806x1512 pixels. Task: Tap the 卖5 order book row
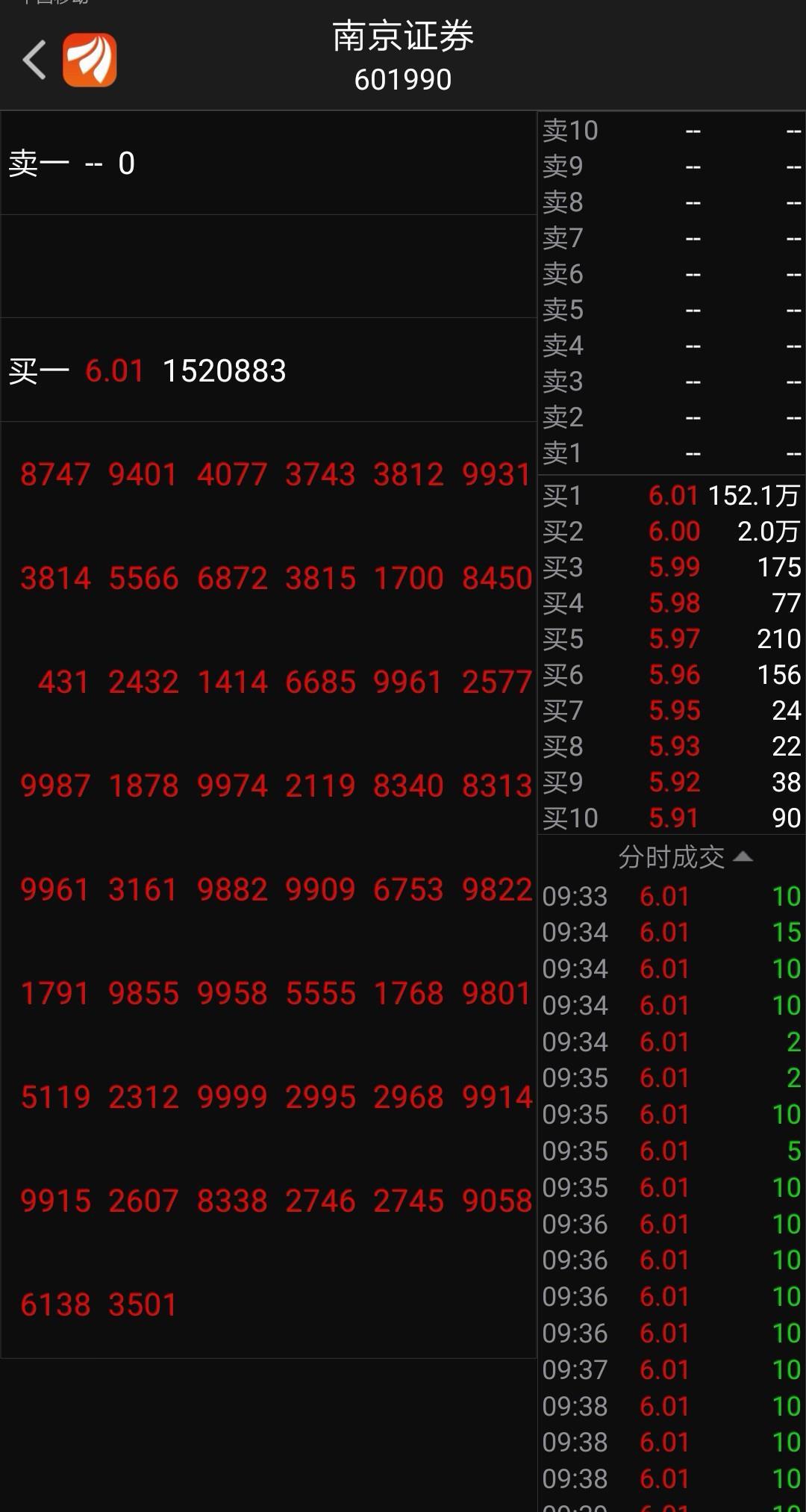point(672,310)
